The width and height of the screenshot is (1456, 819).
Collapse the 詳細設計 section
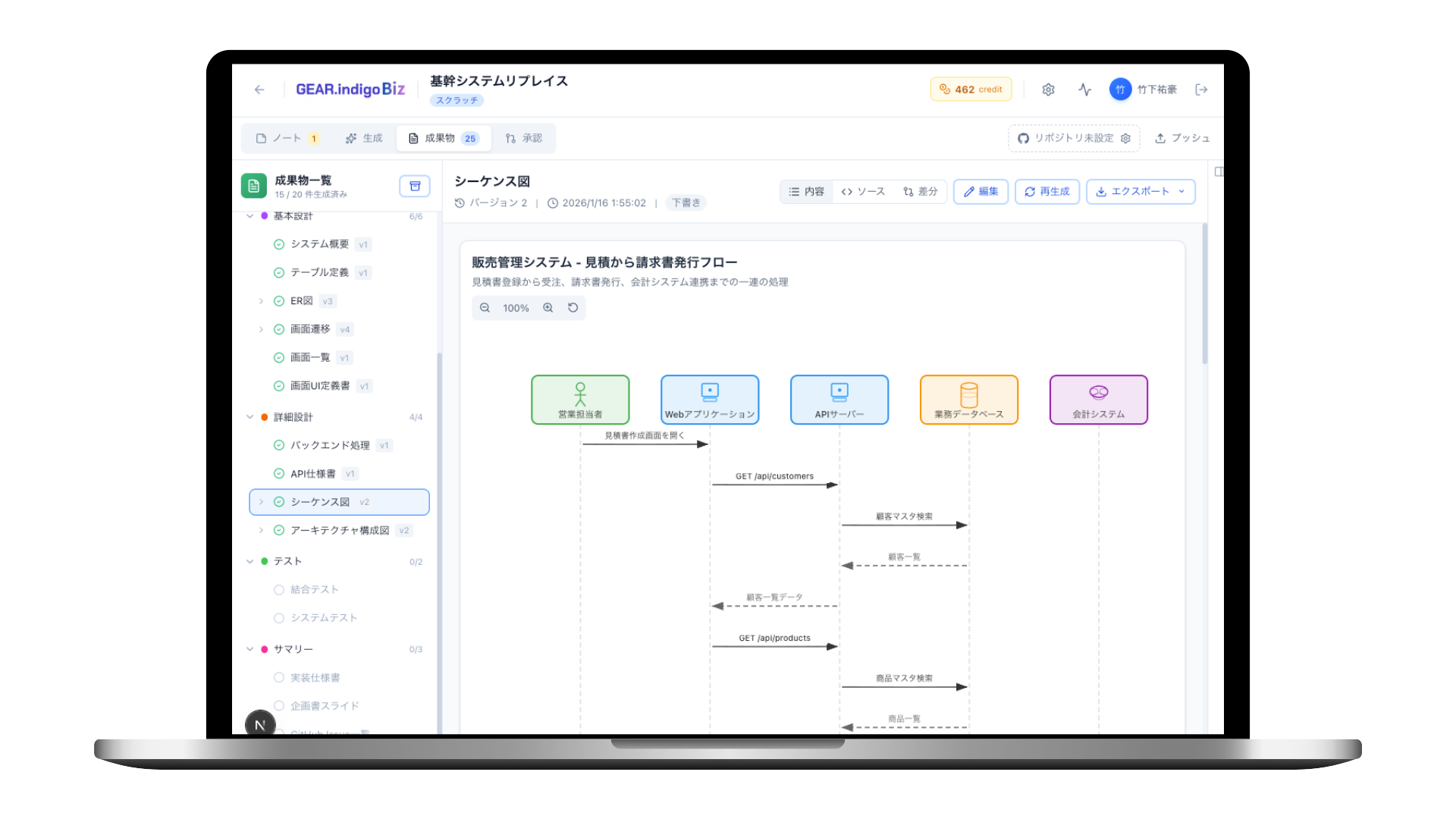250,417
